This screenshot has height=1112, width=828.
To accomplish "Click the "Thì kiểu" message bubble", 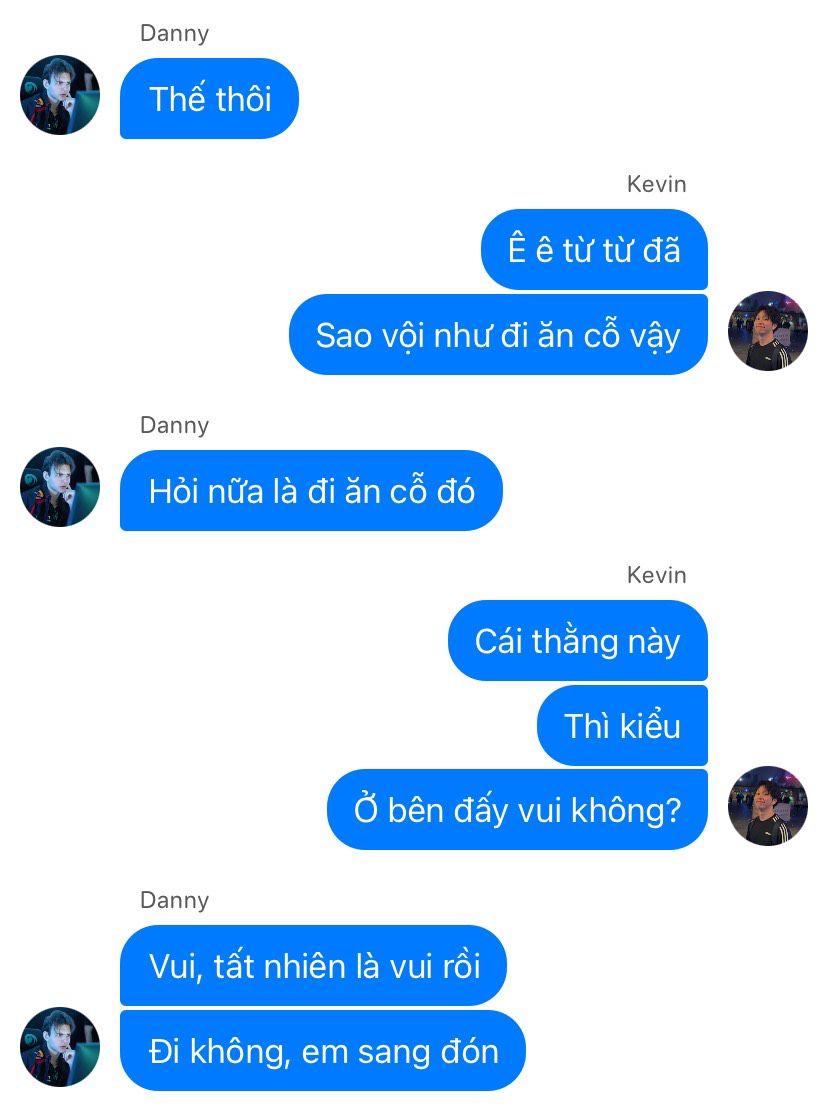I will point(622,725).
